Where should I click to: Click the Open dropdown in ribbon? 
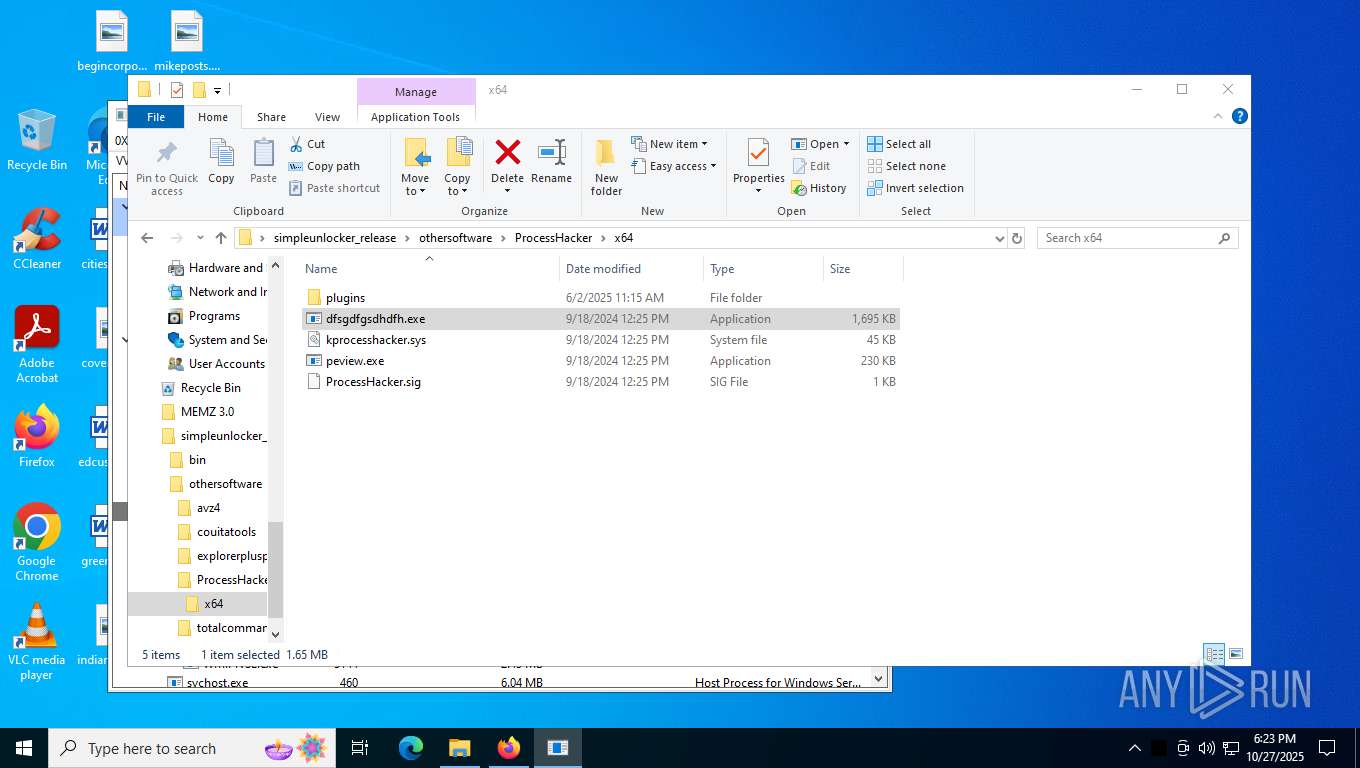pyautogui.click(x=820, y=144)
